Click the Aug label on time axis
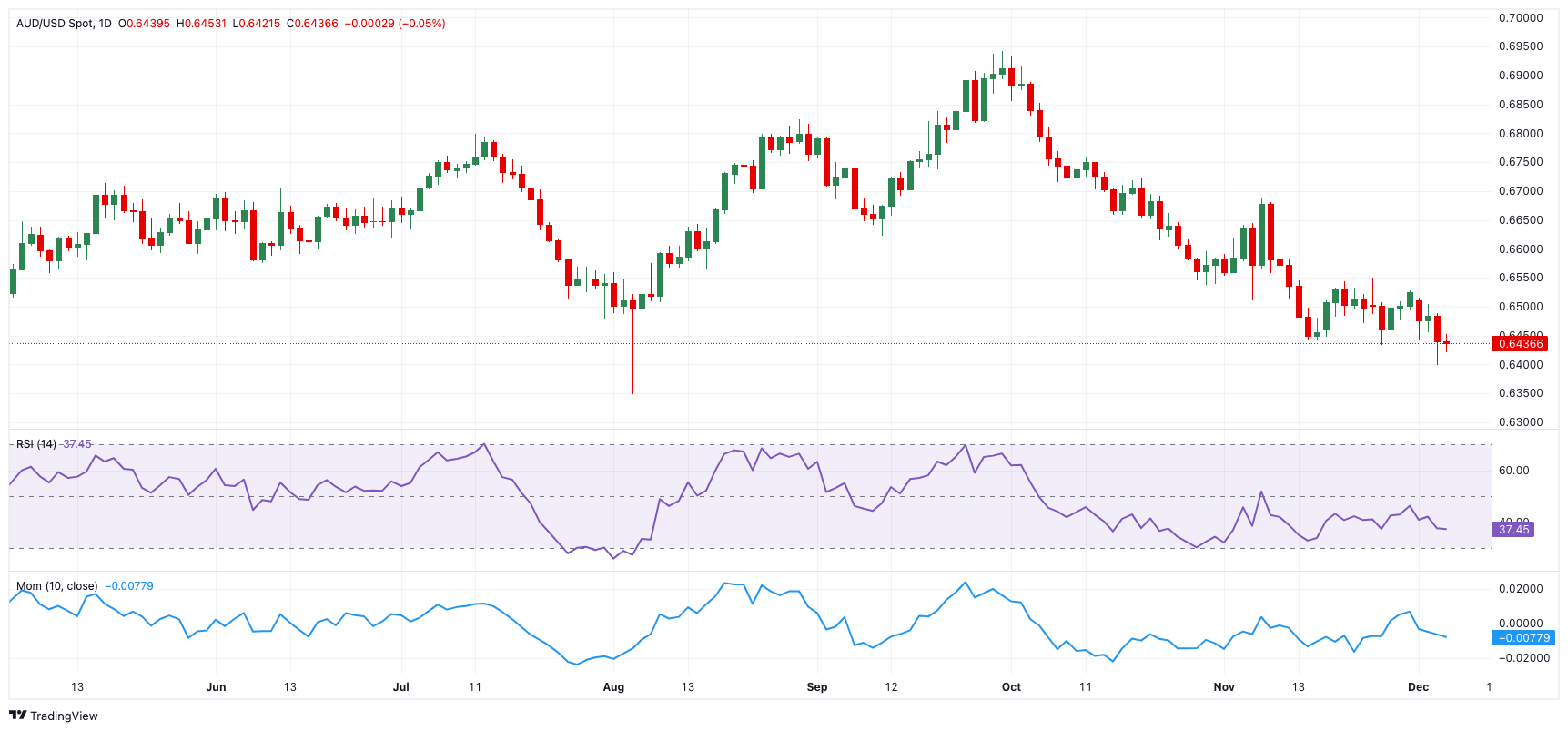1568x731 pixels. click(613, 687)
